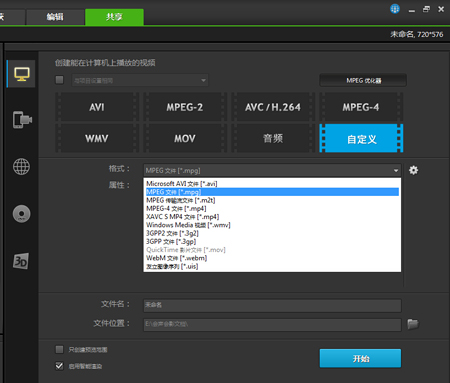
Task: Choose the 音频 audio tile
Action: pos(273,138)
